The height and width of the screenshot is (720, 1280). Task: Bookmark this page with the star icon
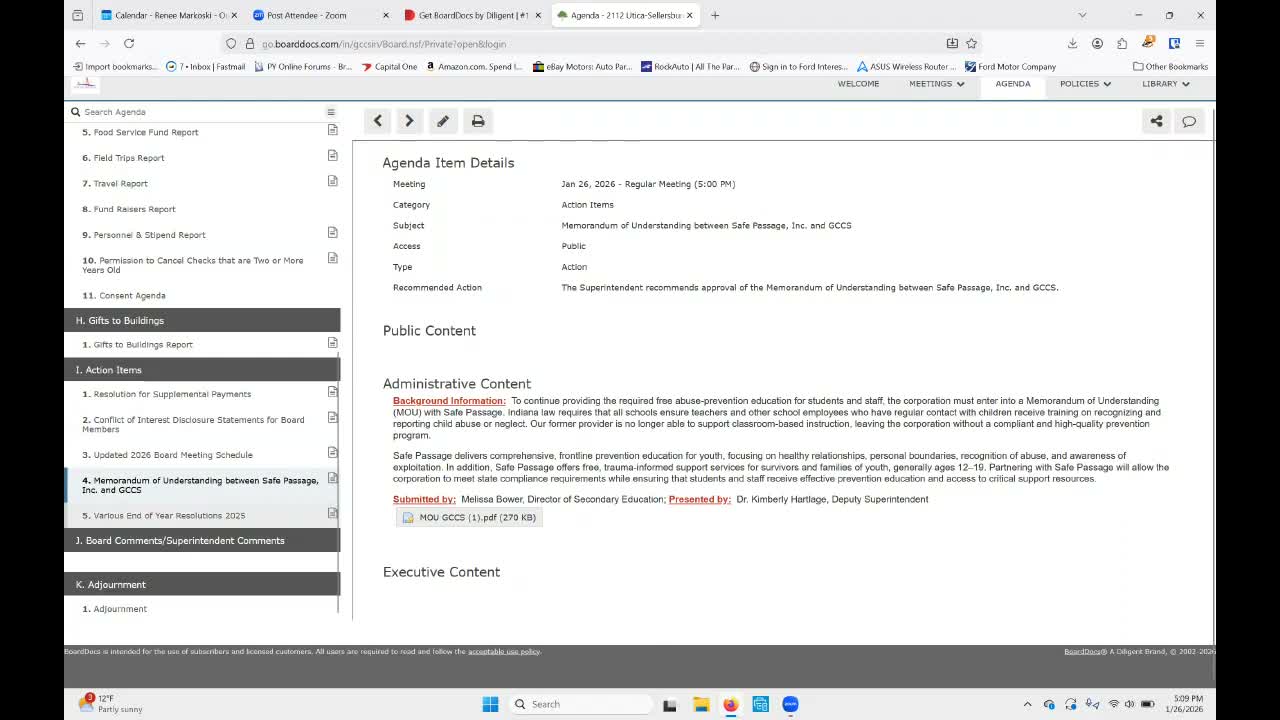971,44
